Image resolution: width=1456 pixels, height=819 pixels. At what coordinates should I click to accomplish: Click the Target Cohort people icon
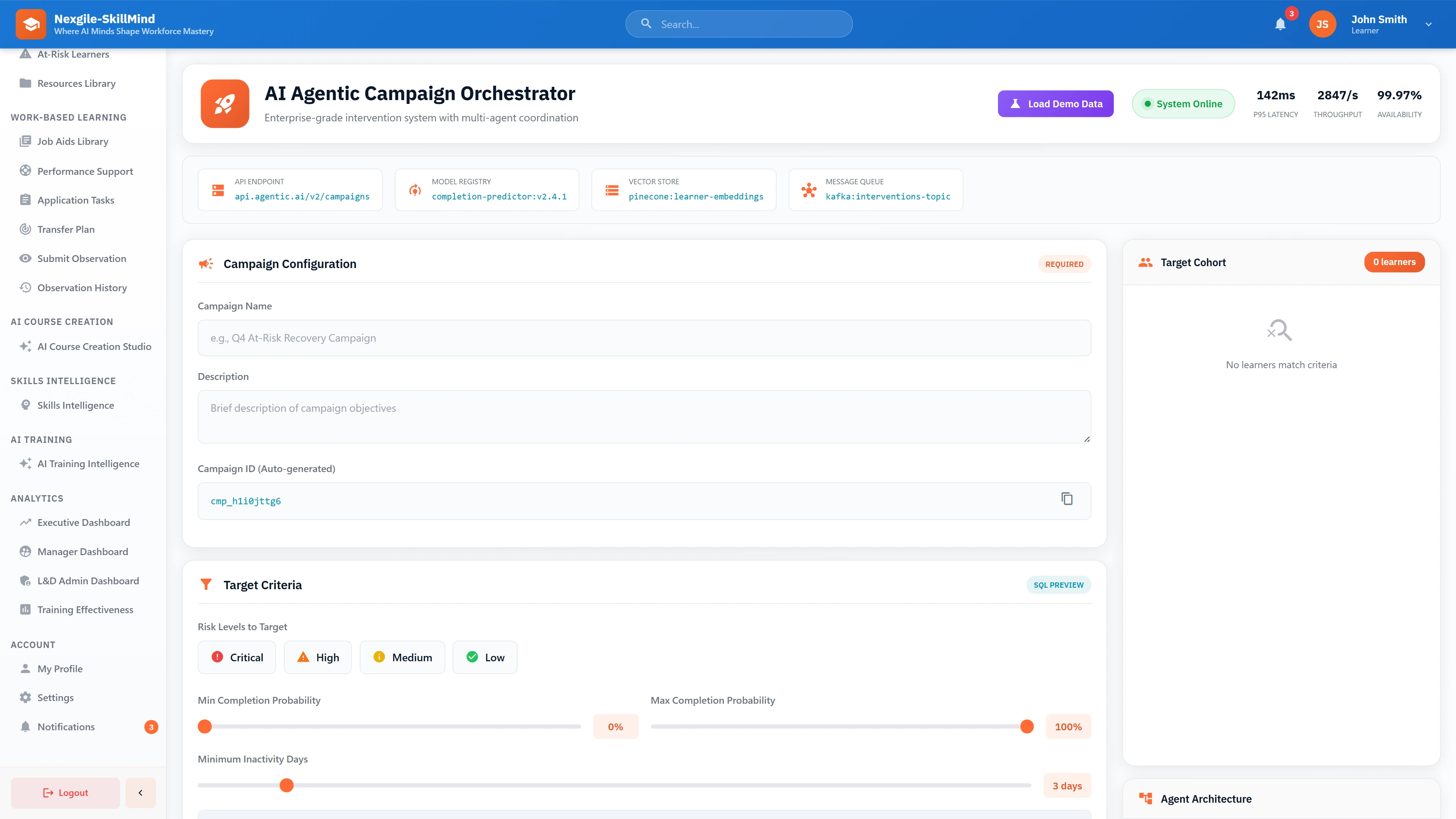pyautogui.click(x=1146, y=262)
